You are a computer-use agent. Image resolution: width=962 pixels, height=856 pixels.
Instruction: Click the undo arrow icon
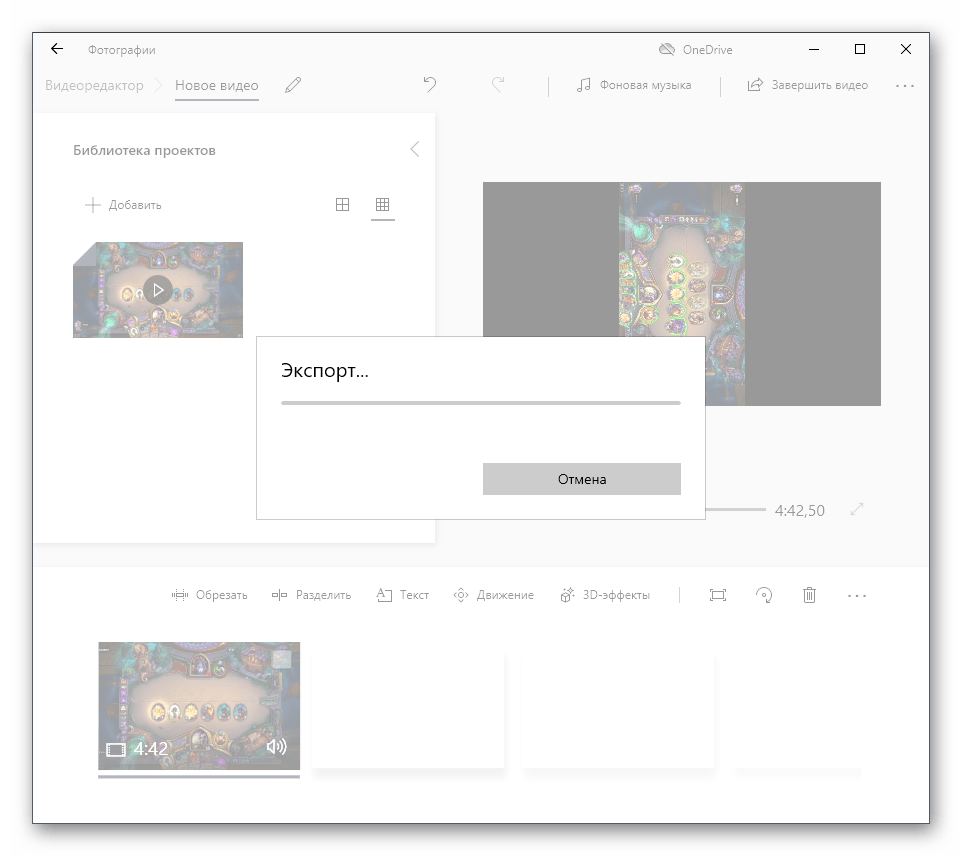[x=430, y=85]
